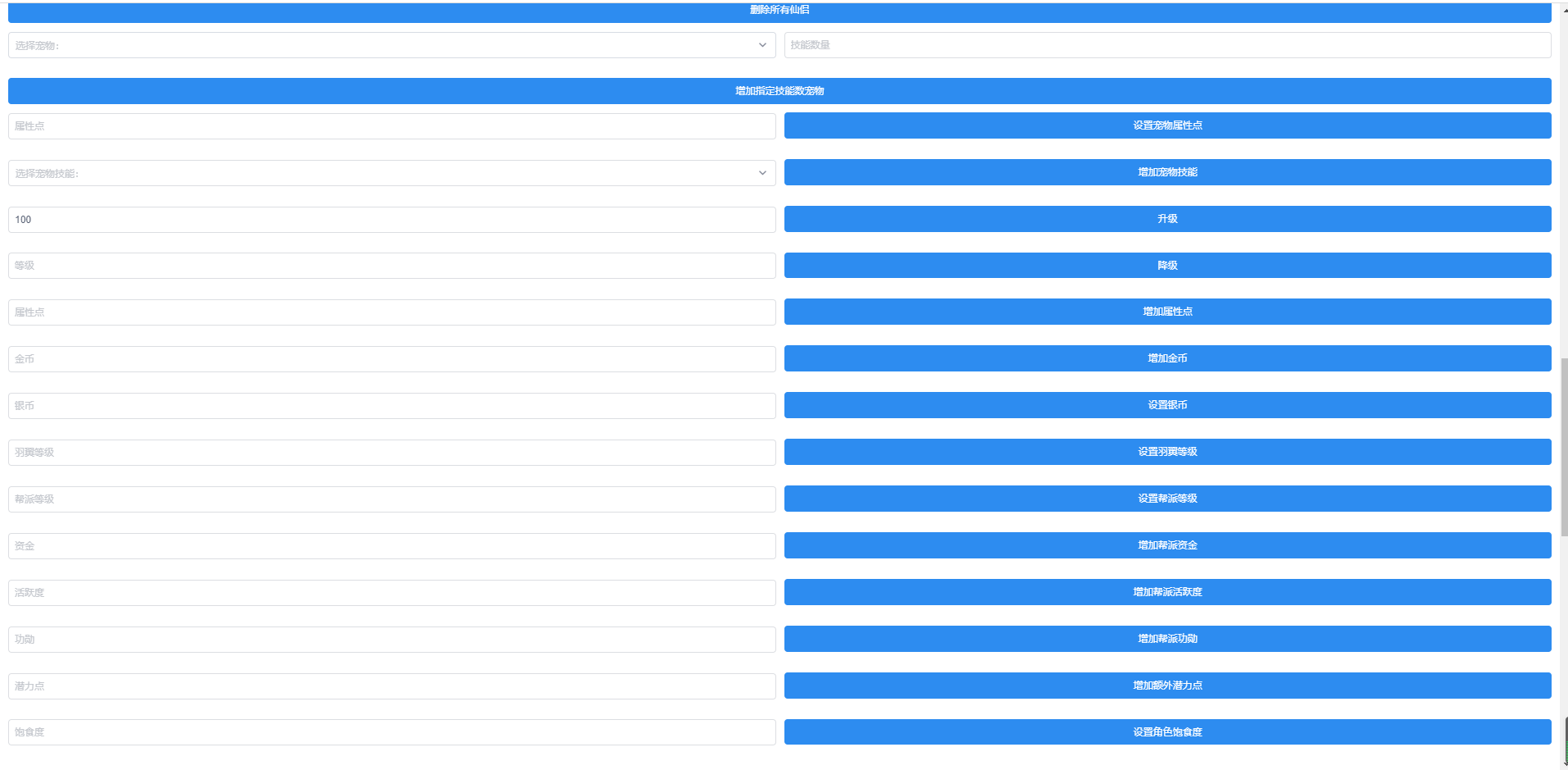Click the 删除所有仙侣 button
The width and height of the screenshot is (1568, 770).
[x=779, y=11]
